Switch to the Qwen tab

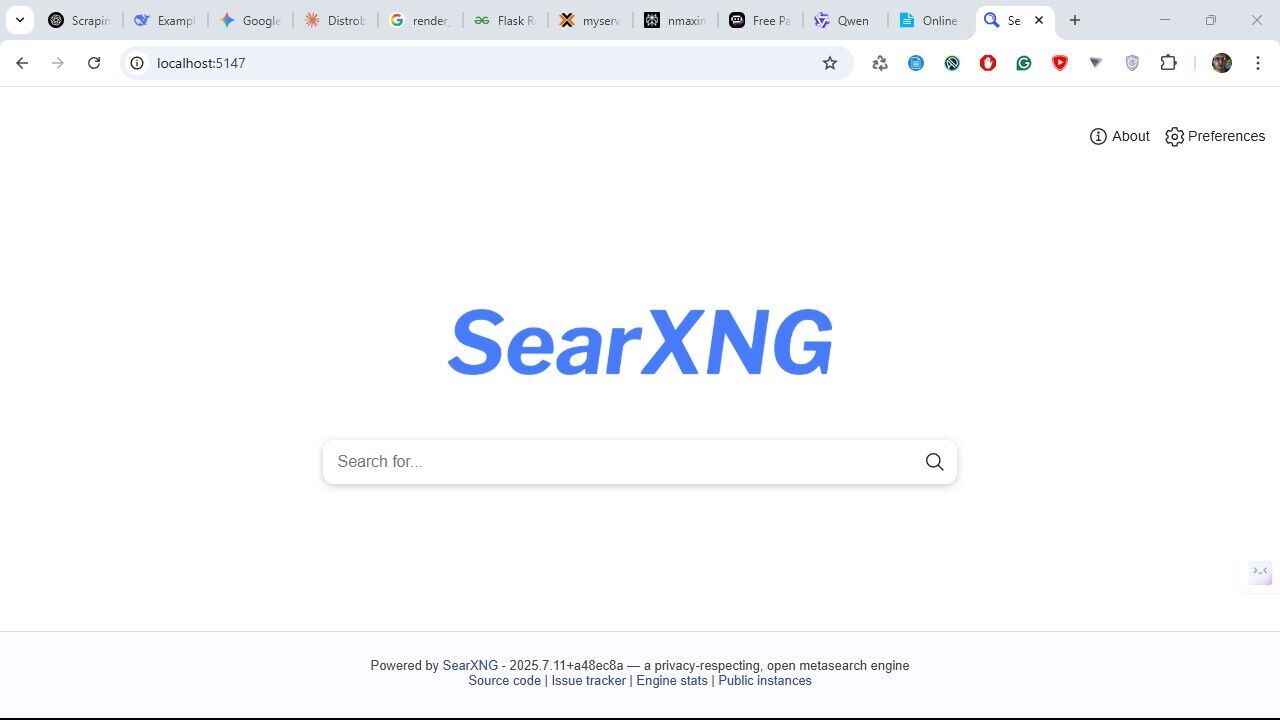(843, 20)
